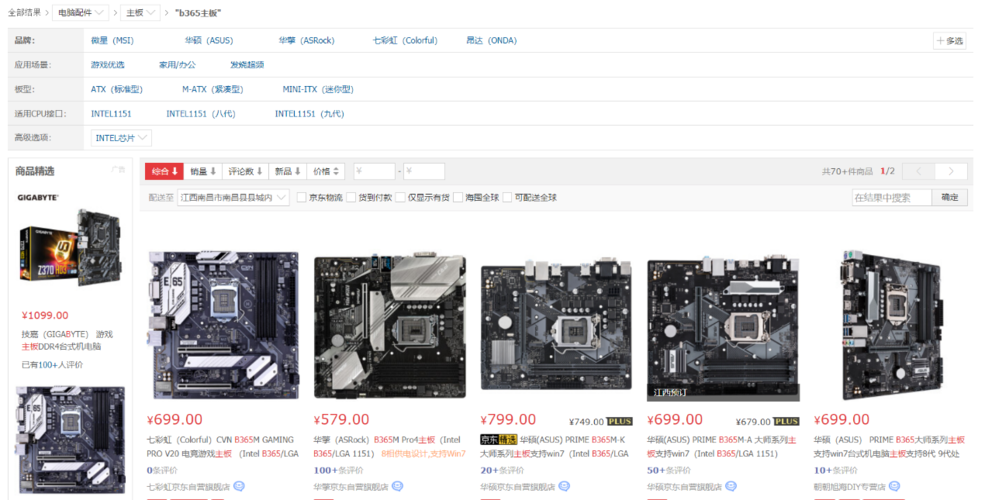This screenshot has height=500, width=985.
Task: Filter by INTEL1151 (八代) socket
Action: coord(201,114)
